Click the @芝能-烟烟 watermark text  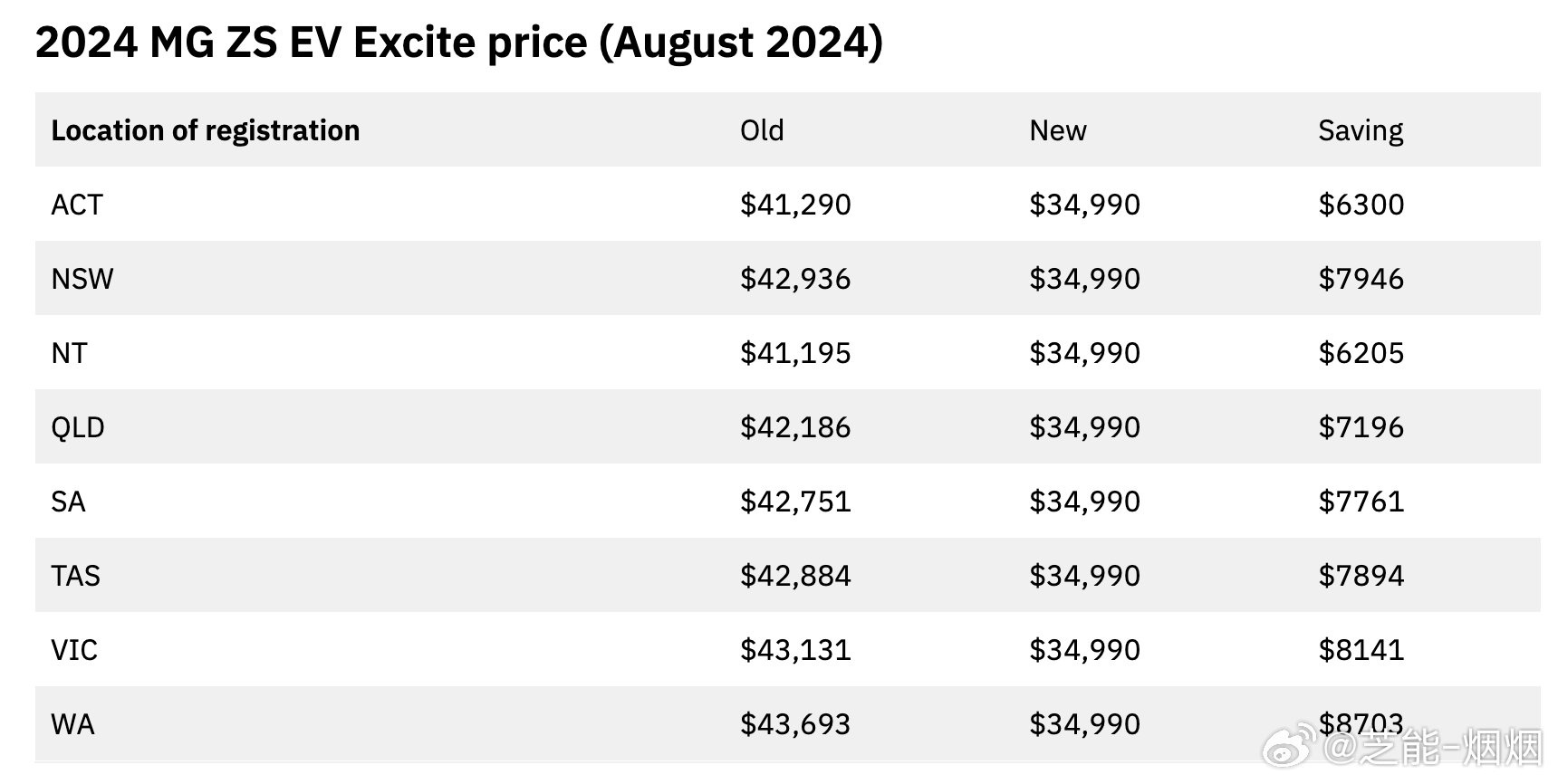point(1433,750)
